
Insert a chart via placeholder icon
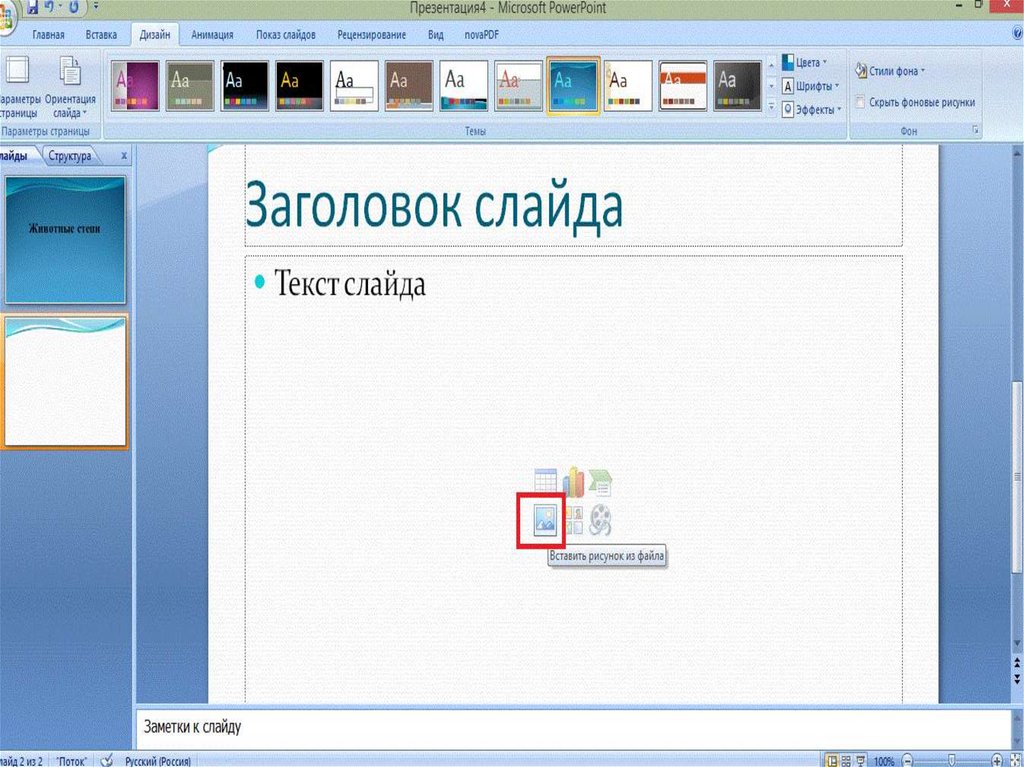[x=573, y=481]
